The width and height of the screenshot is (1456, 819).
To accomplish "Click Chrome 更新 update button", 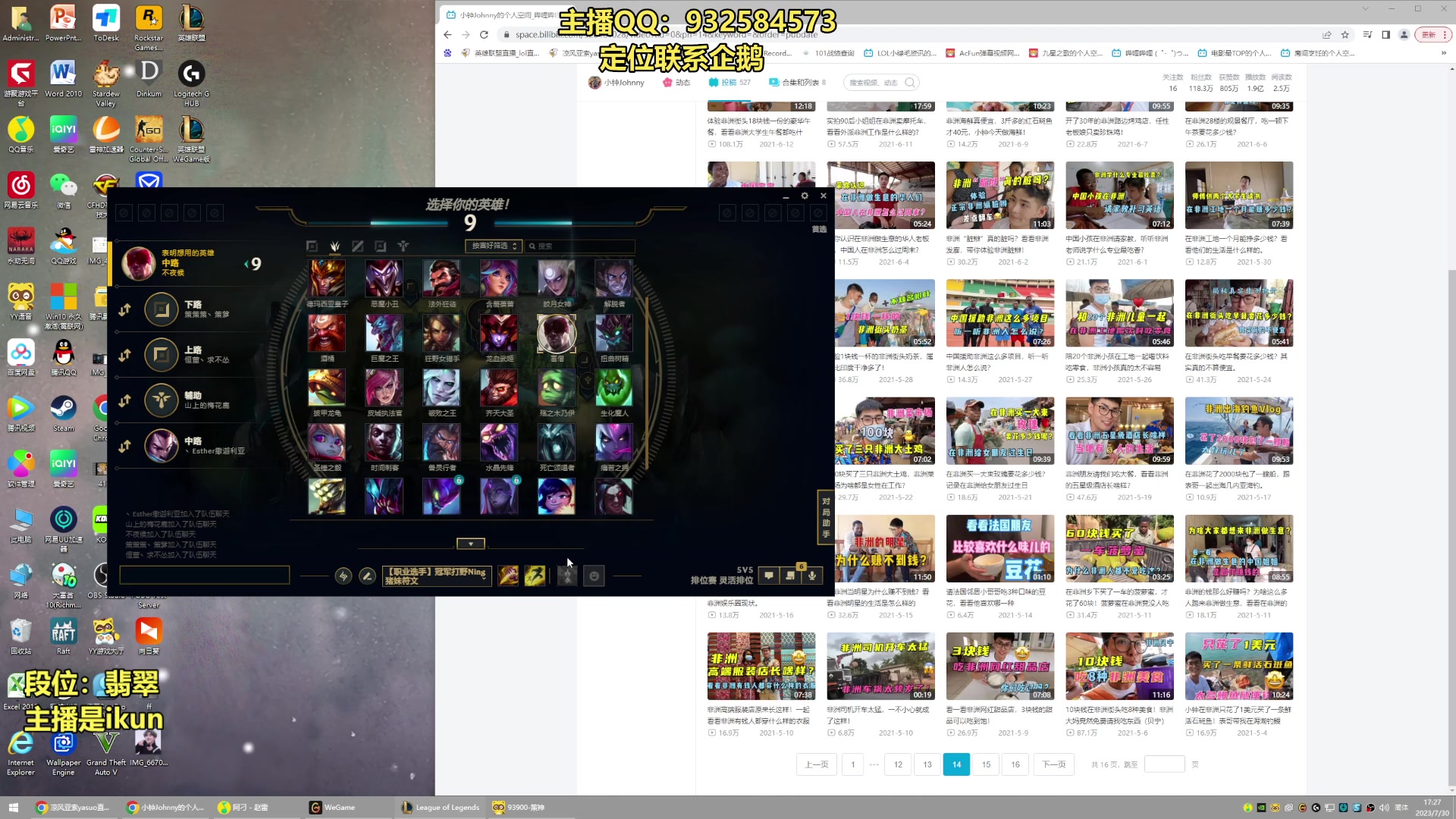I will pyautogui.click(x=1429, y=35).
